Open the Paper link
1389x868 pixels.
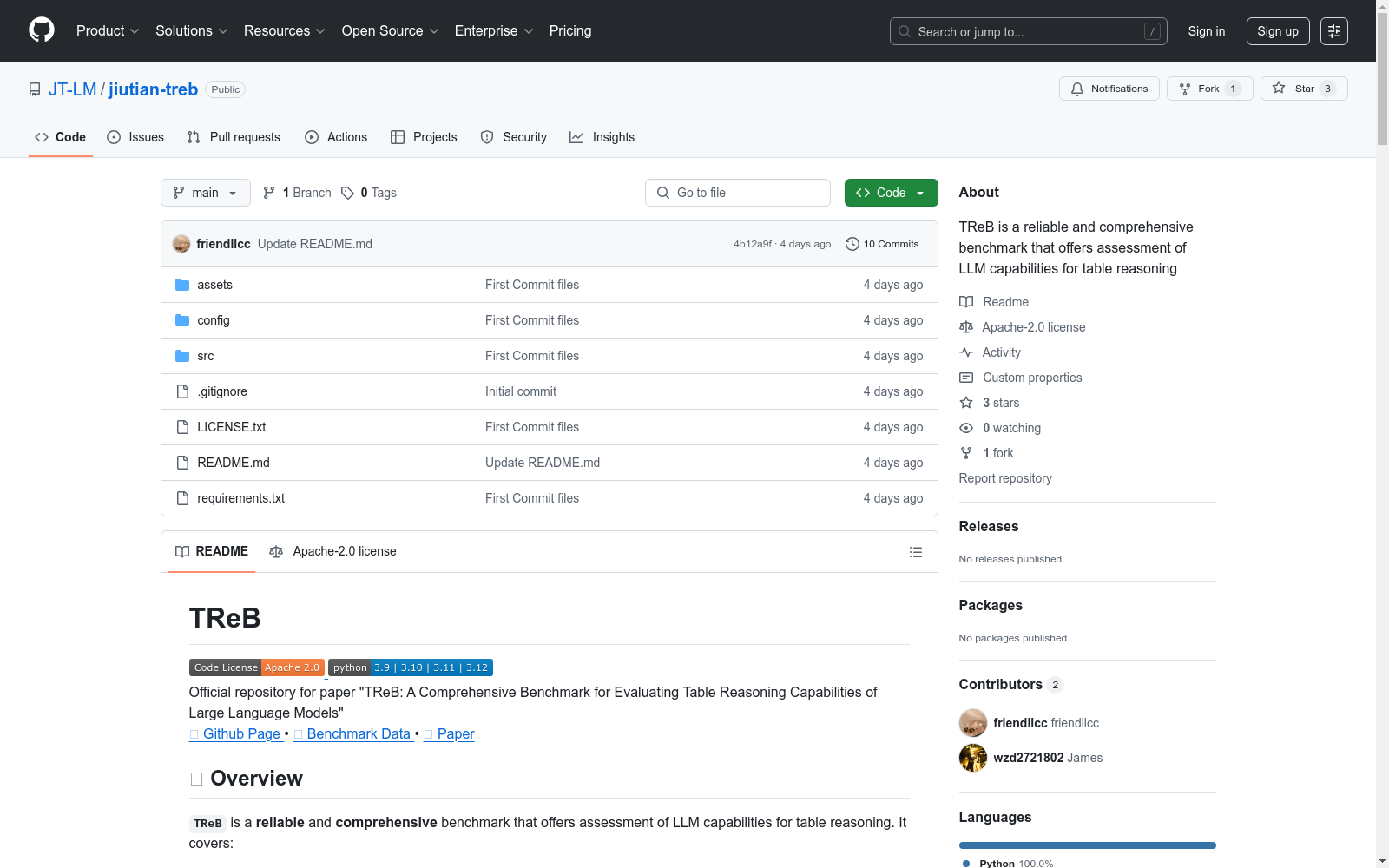[x=449, y=733]
